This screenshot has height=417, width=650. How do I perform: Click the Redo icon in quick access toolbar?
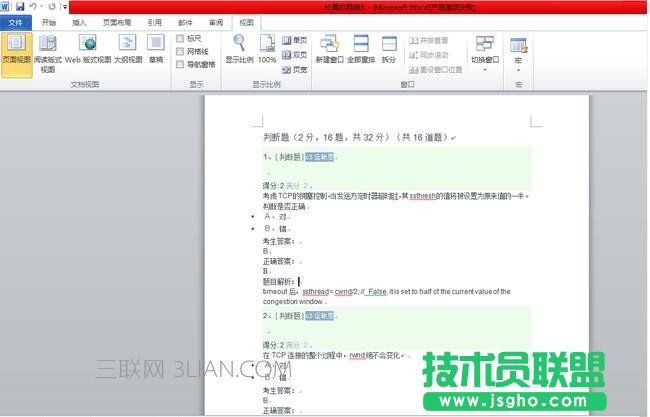[x=51, y=6]
